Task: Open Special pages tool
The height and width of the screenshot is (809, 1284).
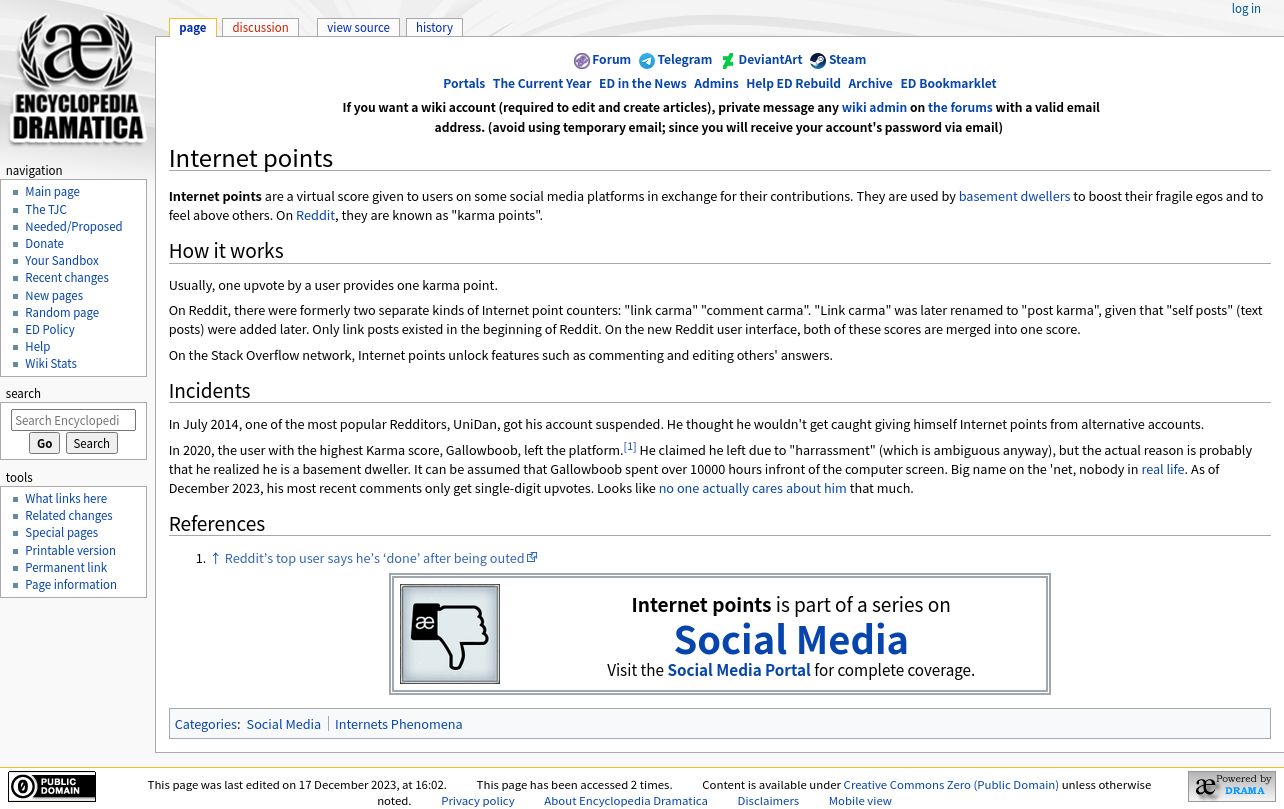Action: pyautogui.click(x=61, y=533)
